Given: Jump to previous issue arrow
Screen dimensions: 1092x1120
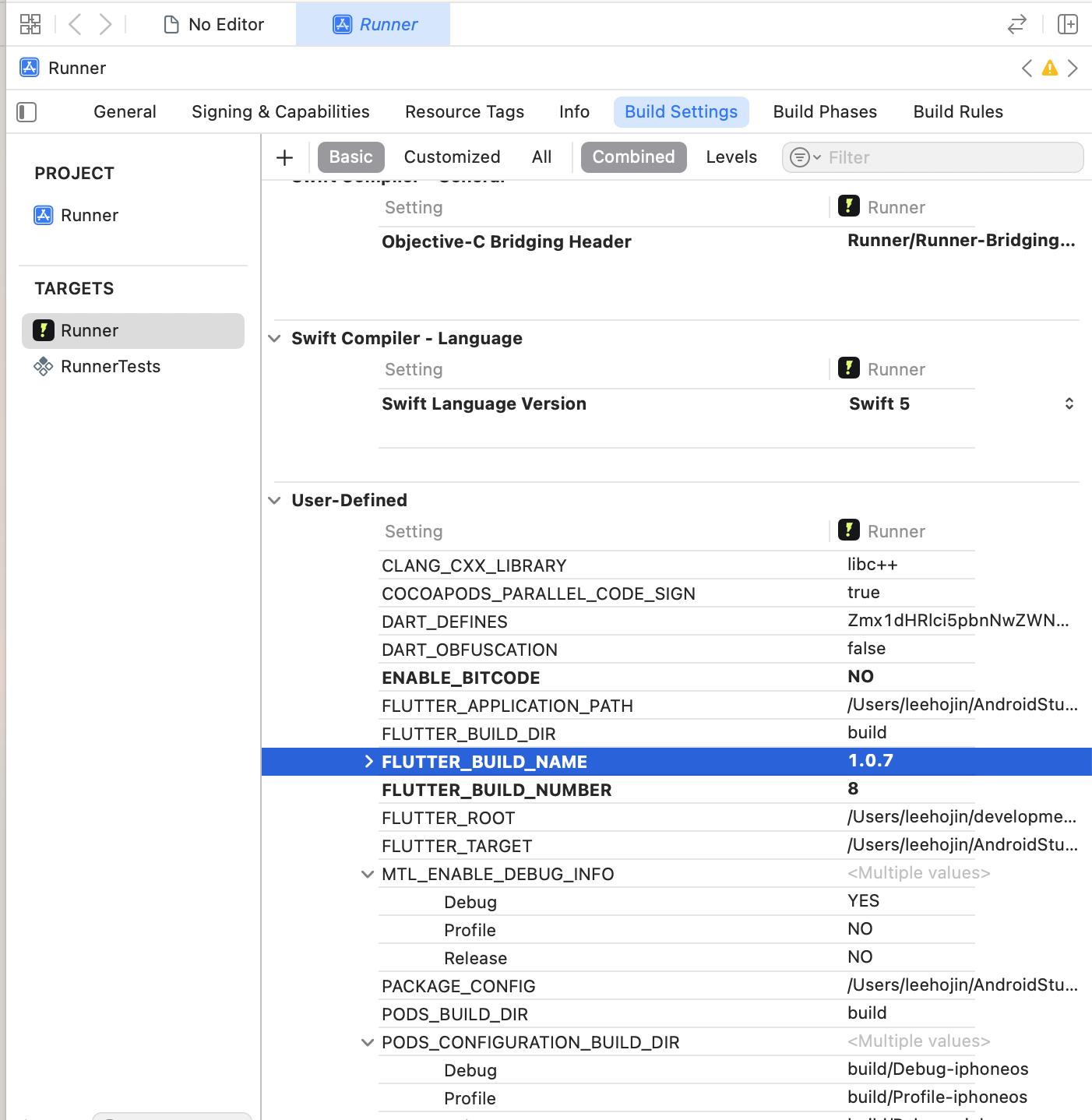Looking at the screenshot, I should coord(1027,68).
